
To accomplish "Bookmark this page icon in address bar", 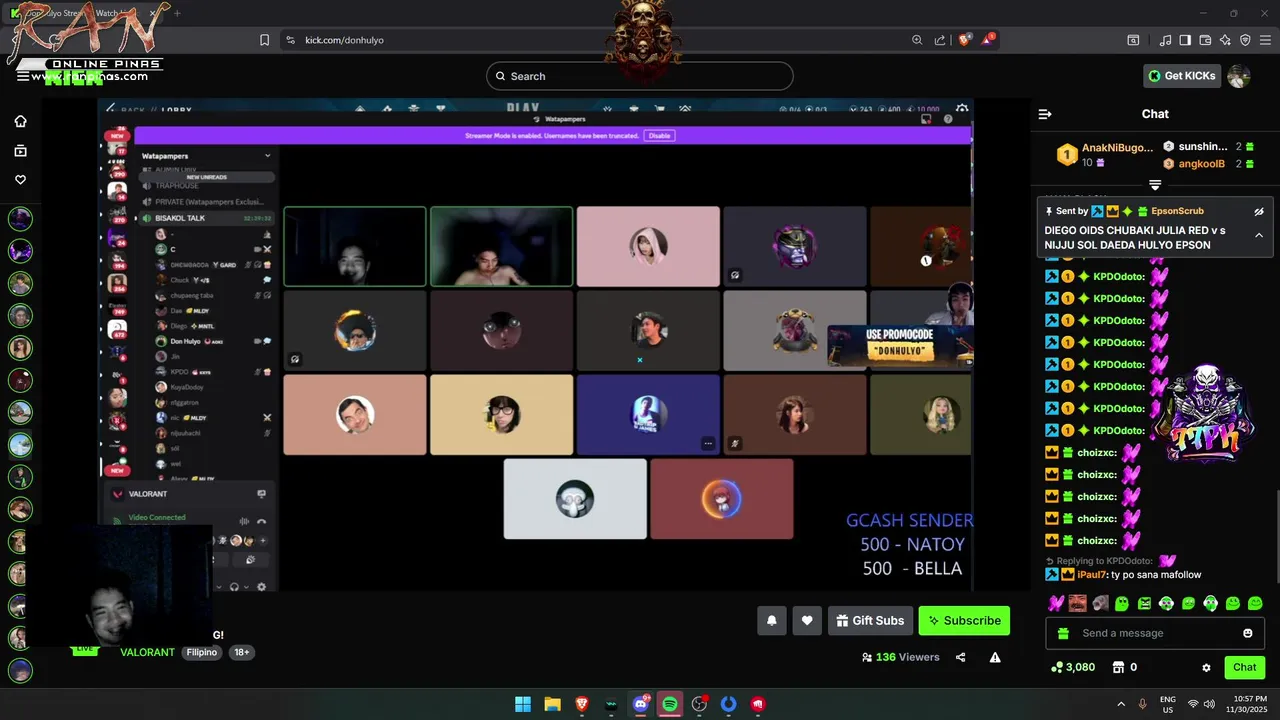I will (264, 40).
